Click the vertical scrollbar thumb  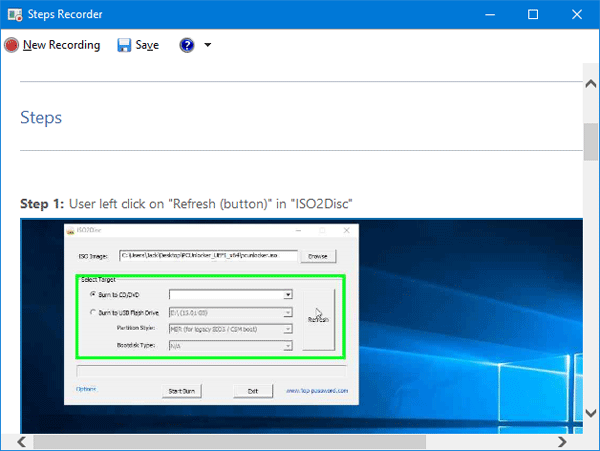coord(591,140)
